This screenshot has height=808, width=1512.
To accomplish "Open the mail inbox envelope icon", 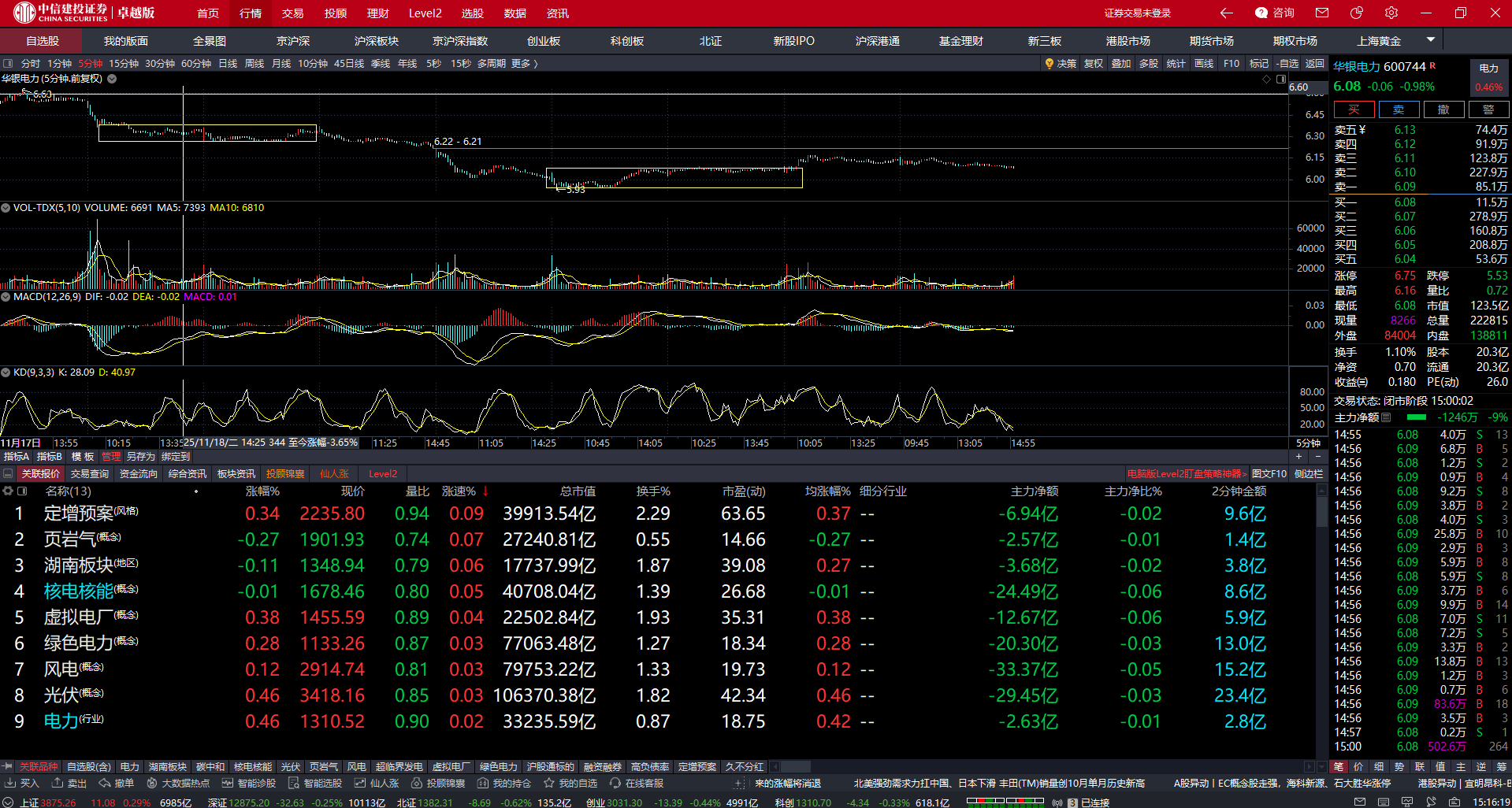I will point(1322,13).
